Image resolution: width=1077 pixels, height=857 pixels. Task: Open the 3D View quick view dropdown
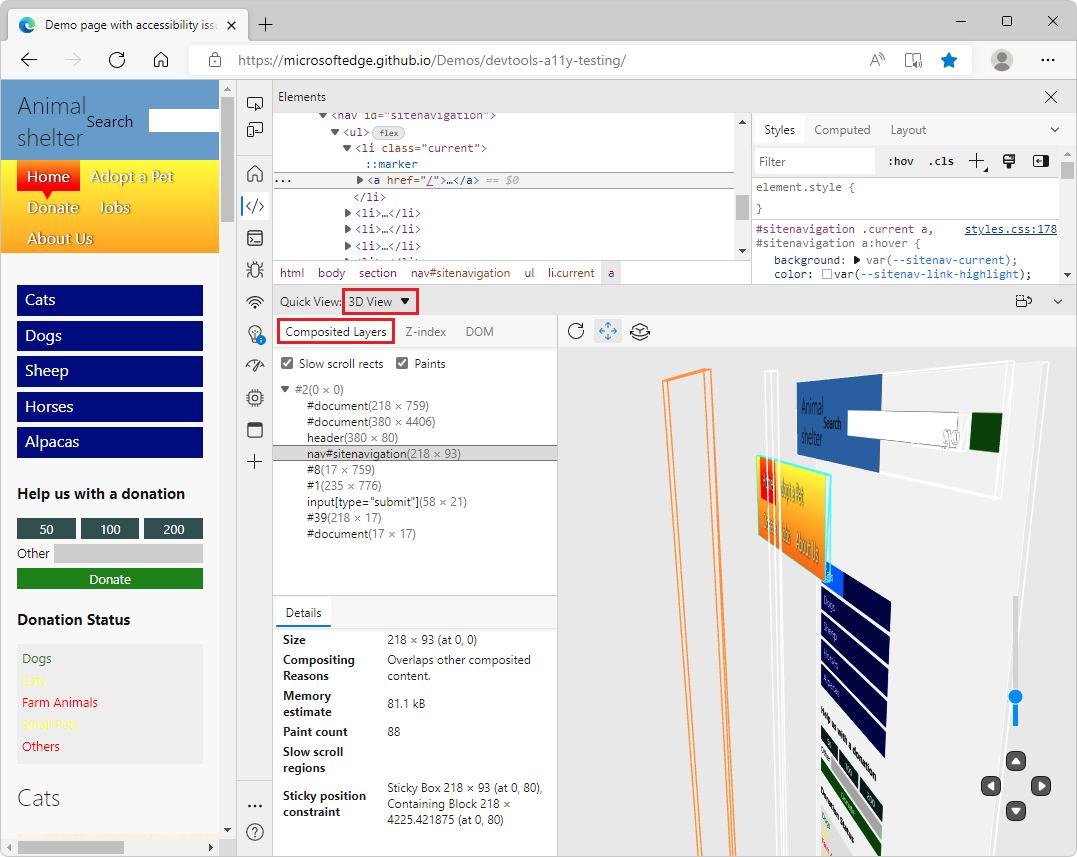pos(379,301)
